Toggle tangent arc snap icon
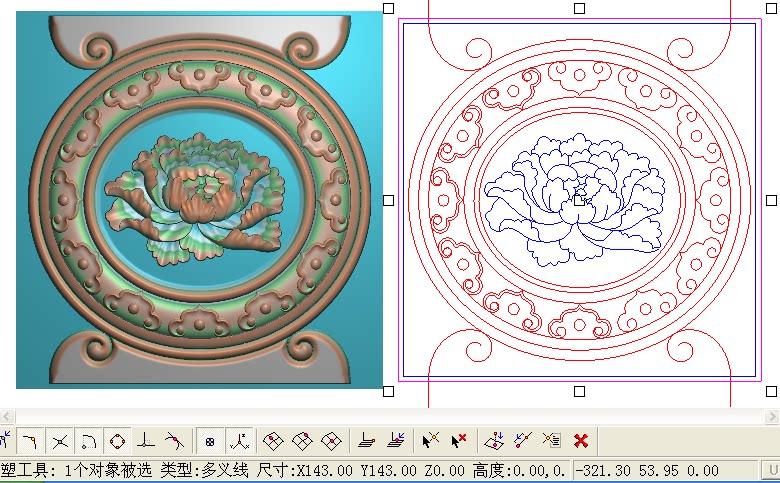Image resolution: width=780 pixels, height=483 pixels. click(x=89, y=441)
